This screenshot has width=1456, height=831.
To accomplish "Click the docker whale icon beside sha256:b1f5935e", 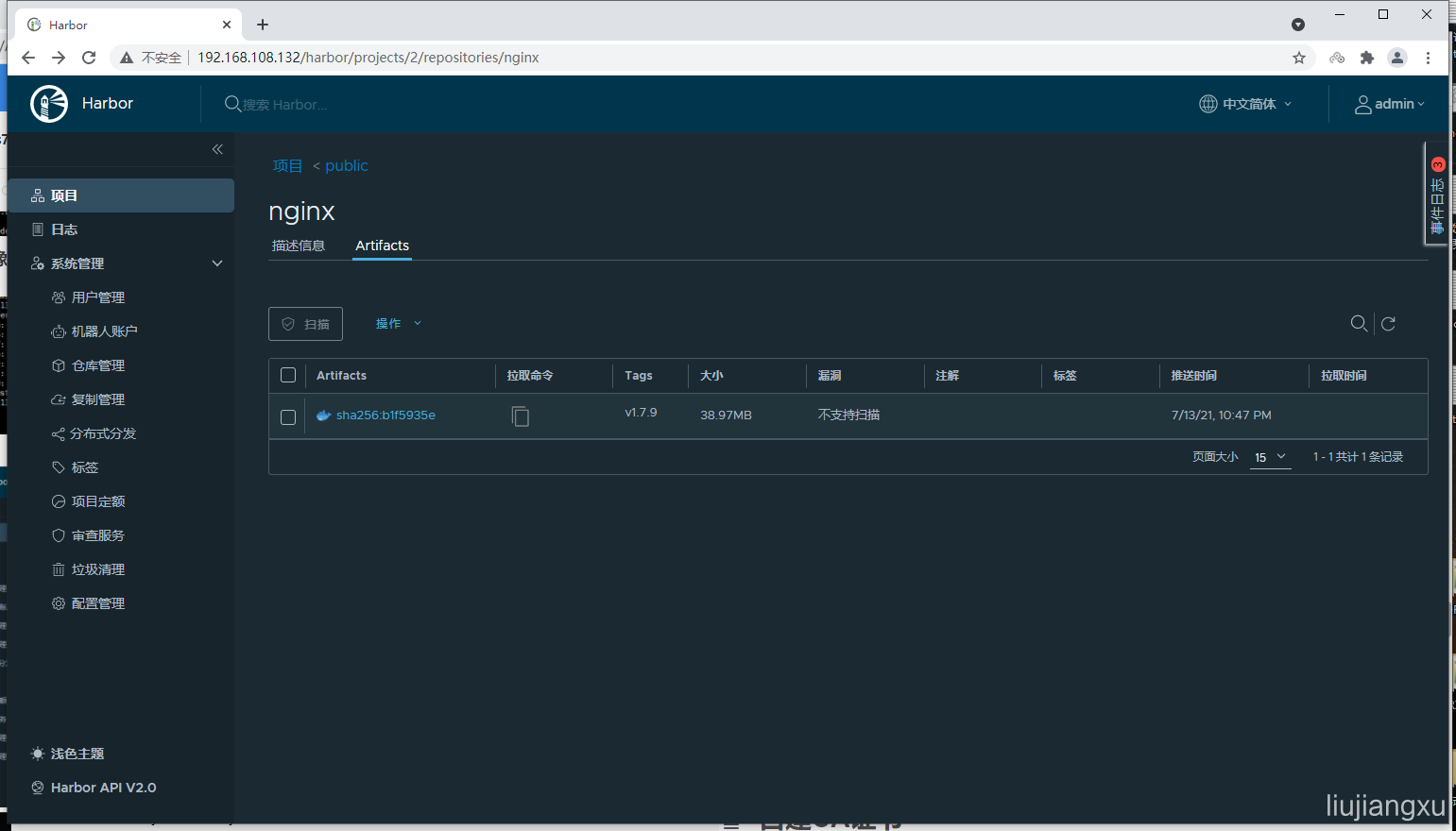I will [323, 415].
